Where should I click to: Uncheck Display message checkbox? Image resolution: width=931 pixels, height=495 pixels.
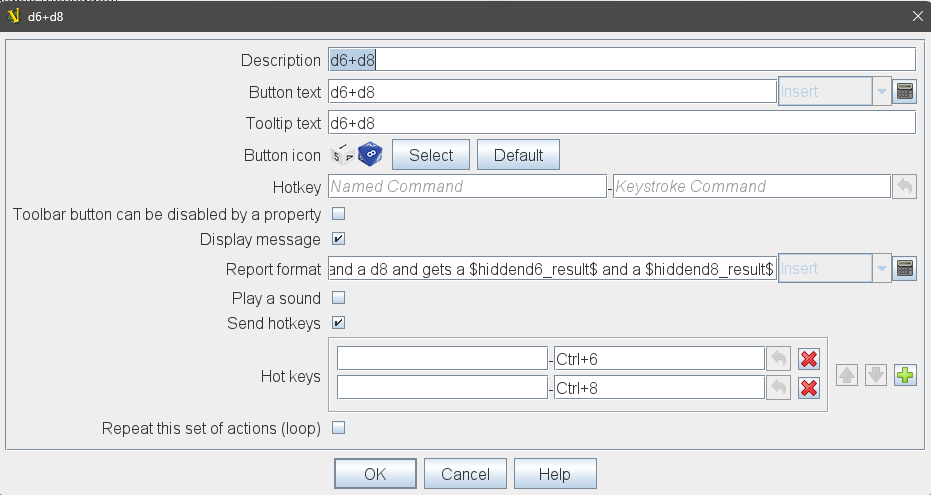tap(338, 239)
